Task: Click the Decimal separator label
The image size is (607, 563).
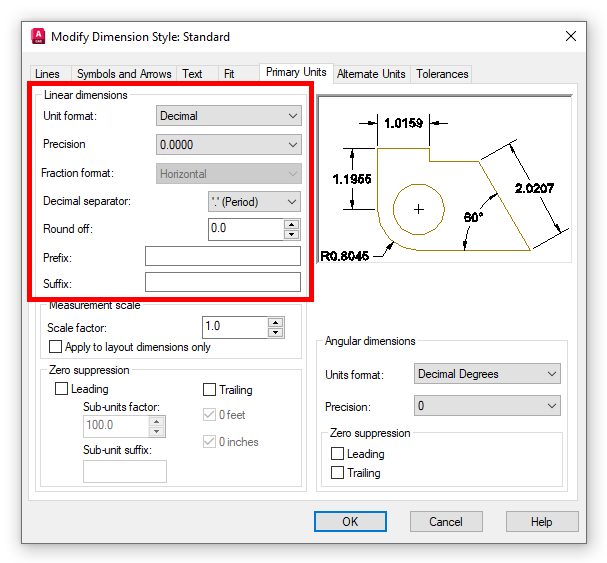Action: click(87, 201)
